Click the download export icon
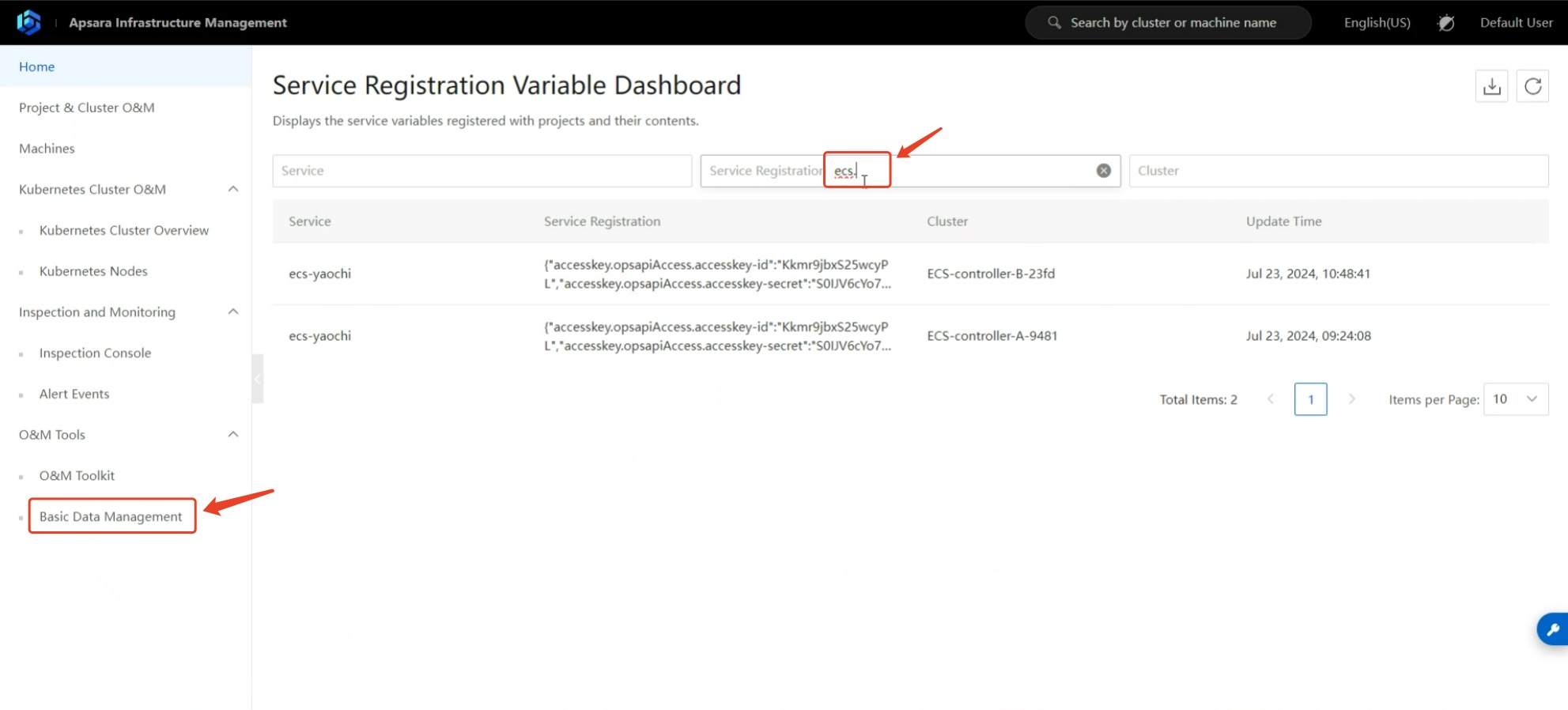Viewport: 1568px width, 710px height. pyautogui.click(x=1491, y=86)
